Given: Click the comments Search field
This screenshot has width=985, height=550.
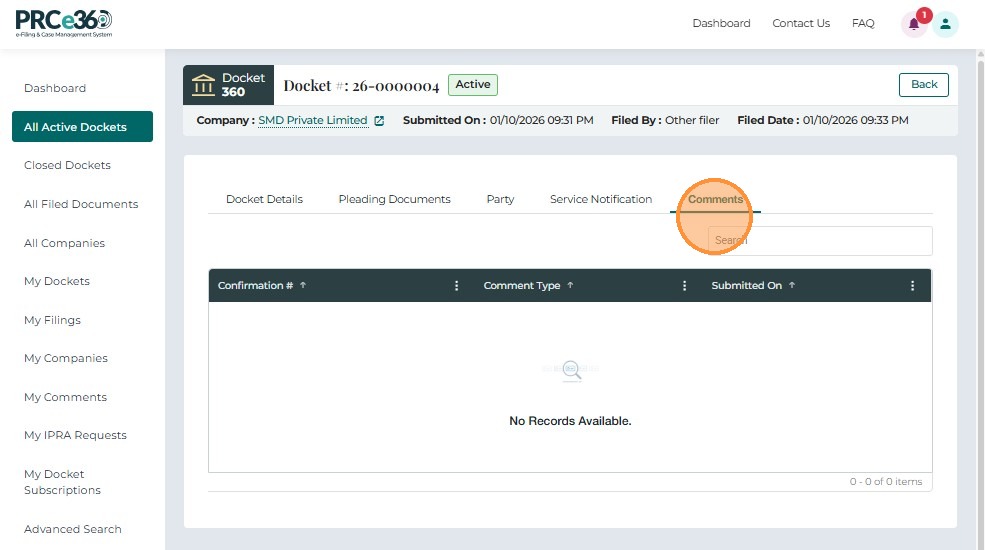Looking at the screenshot, I should [x=820, y=240].
